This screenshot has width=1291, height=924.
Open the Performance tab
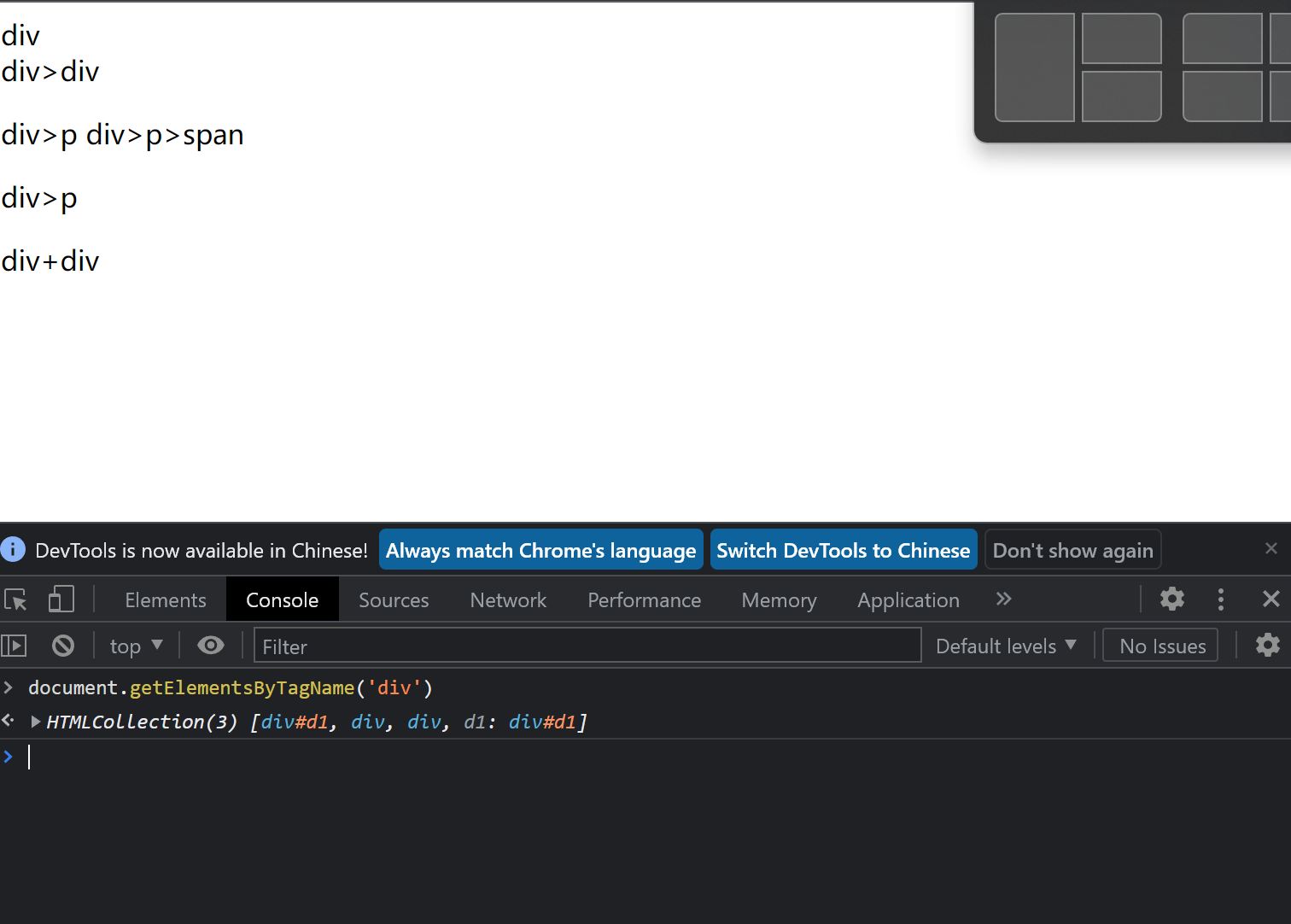[x=645, y=600]
